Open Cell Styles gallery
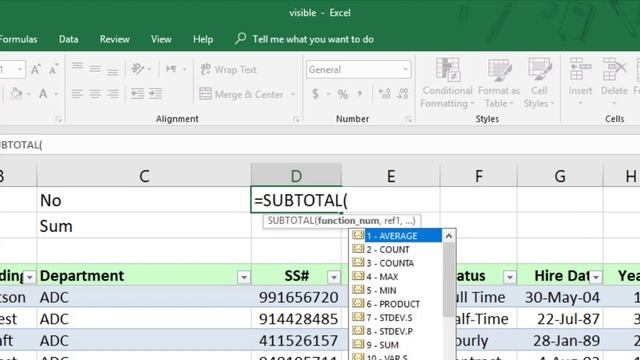This screenshot has height=360, width=640. 539,83
